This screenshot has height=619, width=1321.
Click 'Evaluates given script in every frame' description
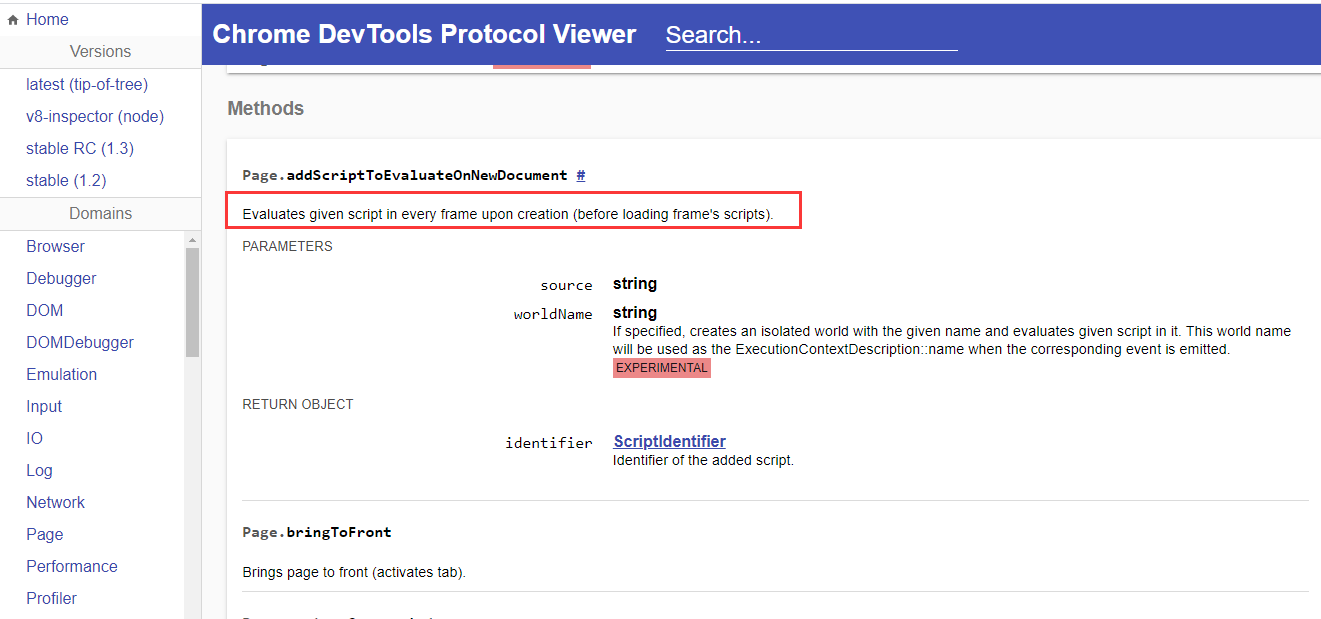pos(508,214)
